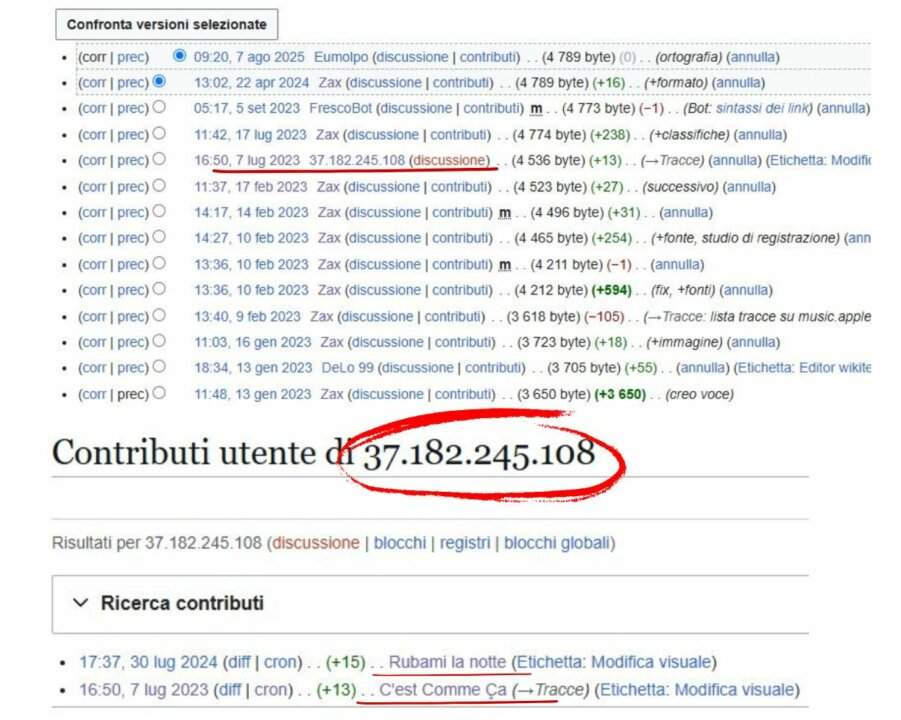Open the discussione link for IP 37.182.245.108

(x=449, y=160)
